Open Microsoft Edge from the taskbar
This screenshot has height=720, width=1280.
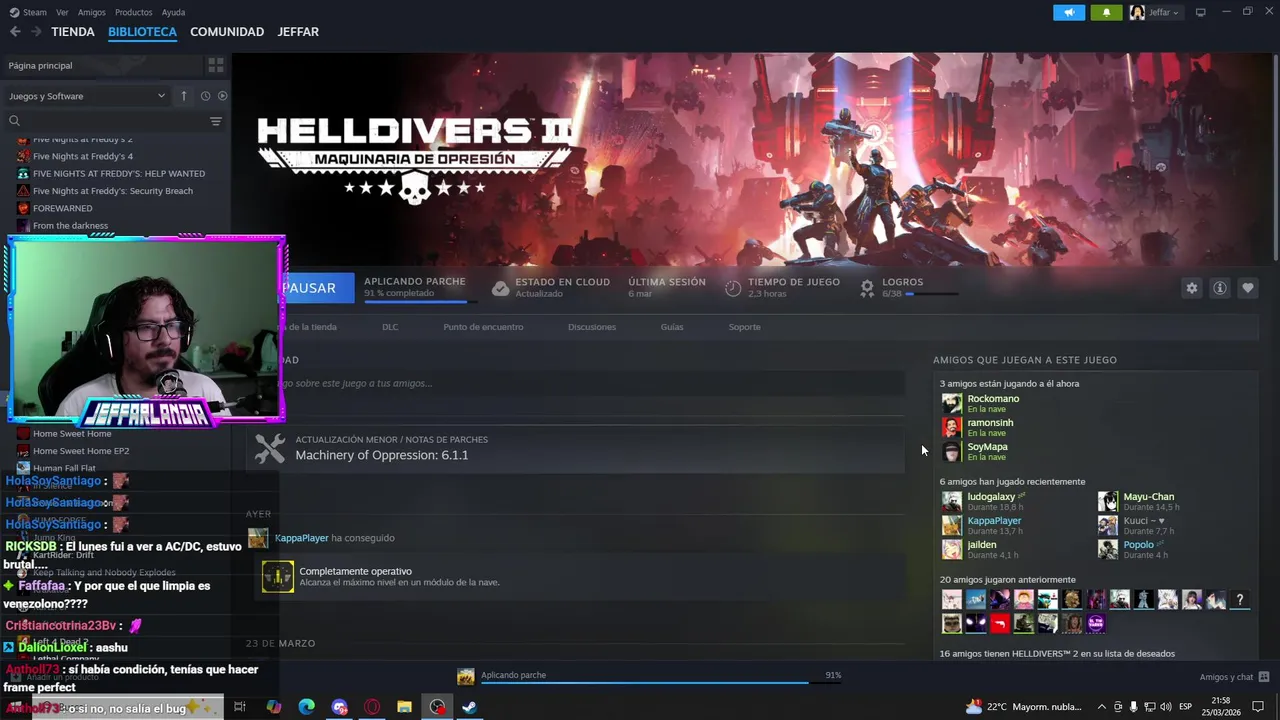(307, 707)
